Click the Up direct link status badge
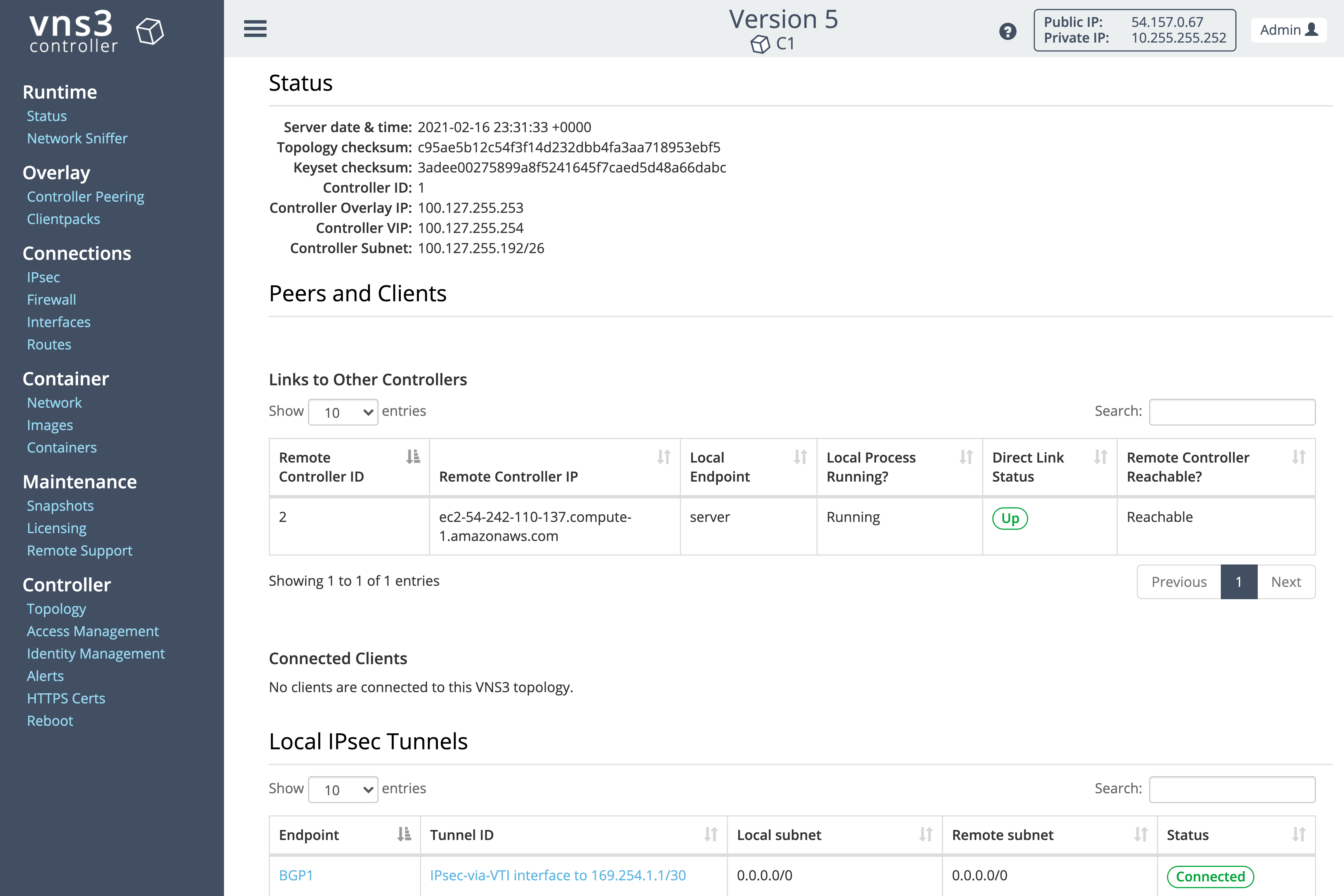 coord(1010,518)
